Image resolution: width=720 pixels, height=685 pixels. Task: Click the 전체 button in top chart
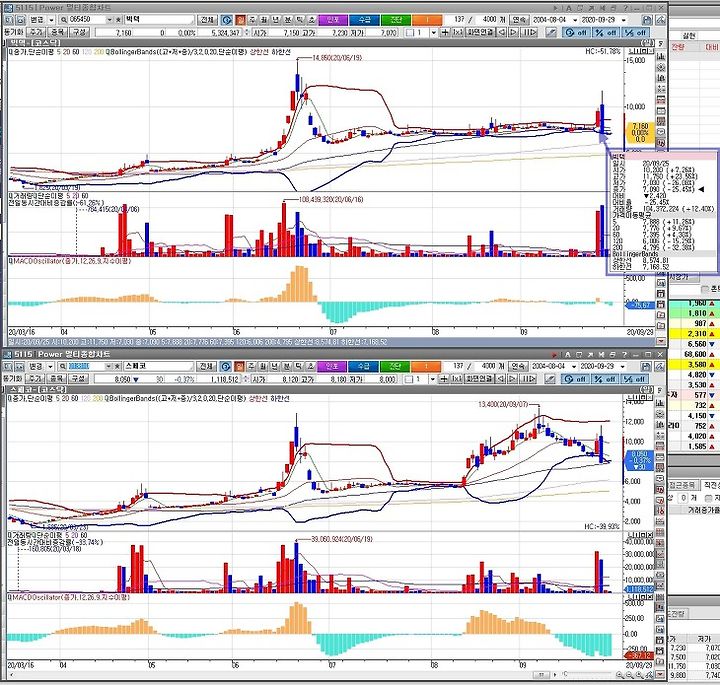pyautogui.click(x=207, y=20)
